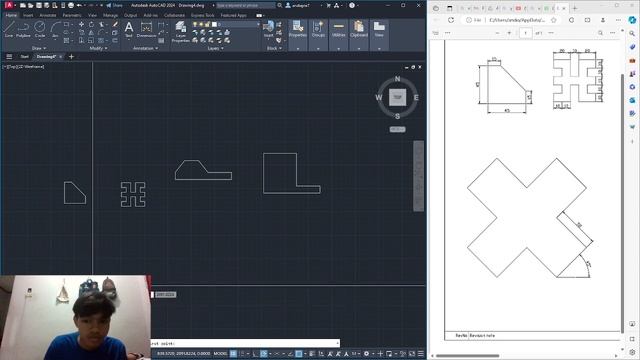Screen dimensions: 640x360
Task: Click the PDF zoom out minus button
Action: tap(497, 33)
